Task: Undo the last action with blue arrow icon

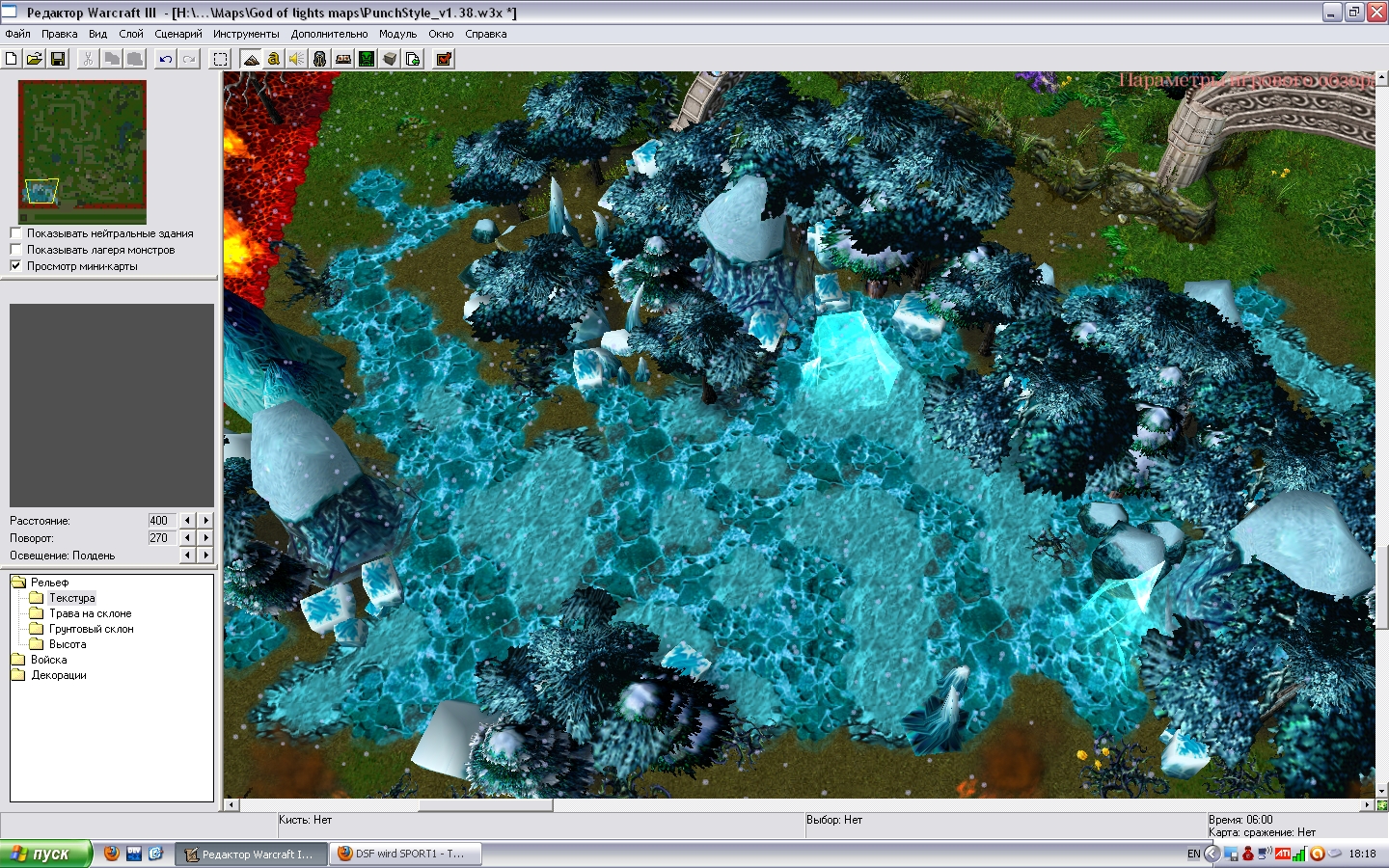Action: (x=166, y=59)
